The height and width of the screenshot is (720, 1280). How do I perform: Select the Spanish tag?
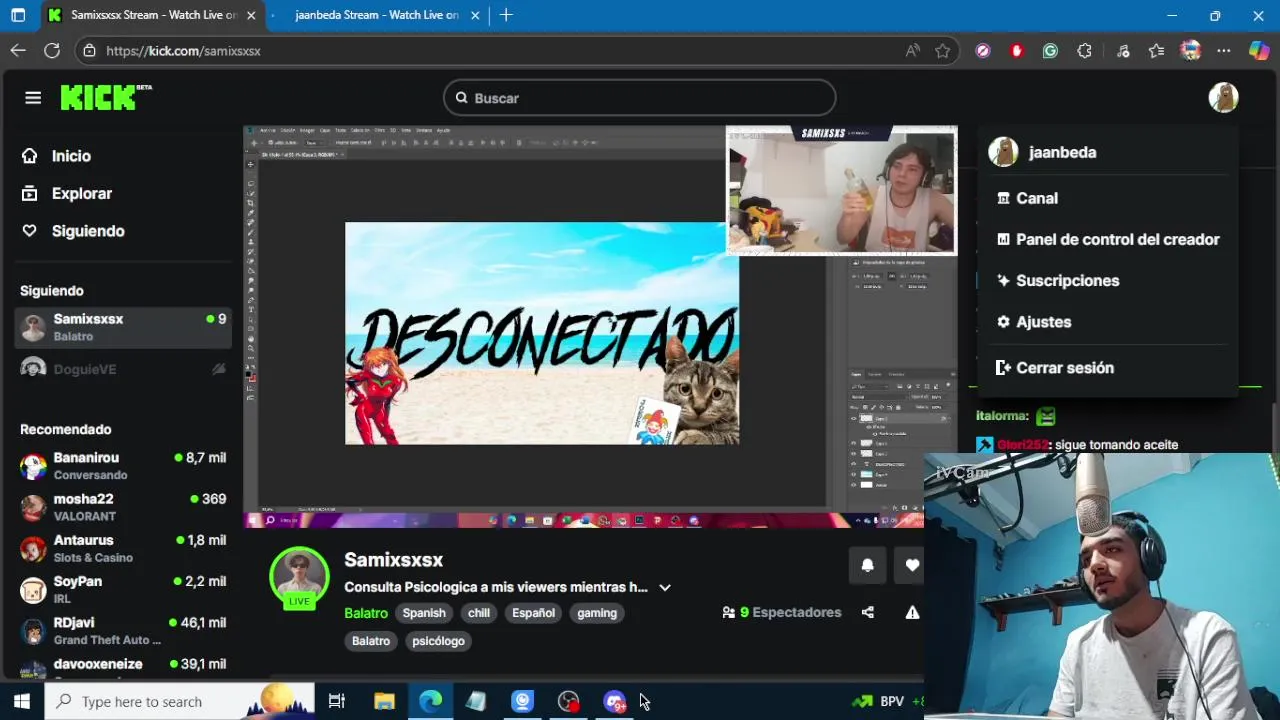click(424, 613)
